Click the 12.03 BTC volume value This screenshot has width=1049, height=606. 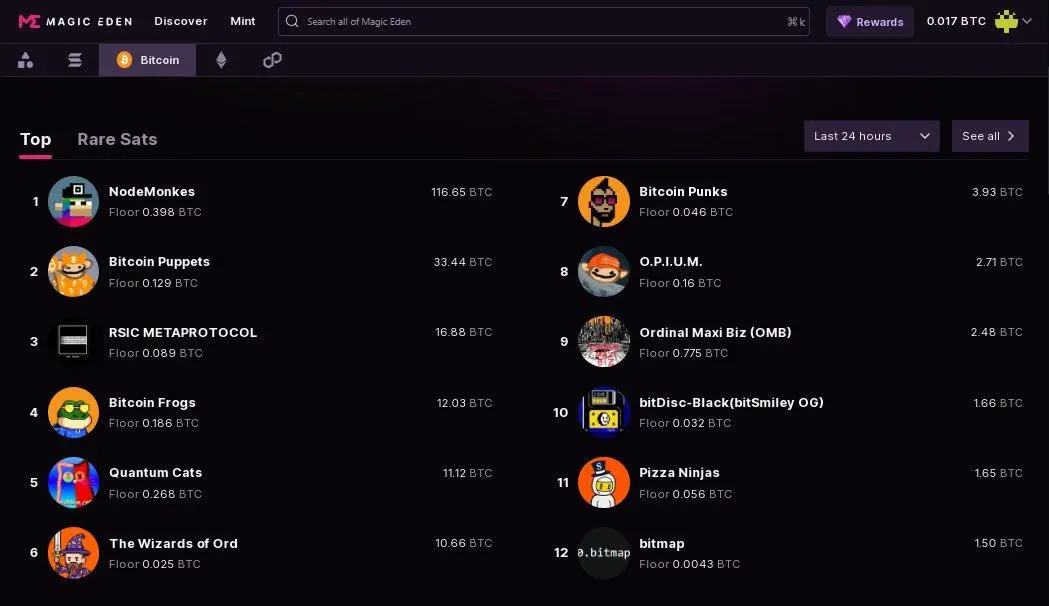pyautogui.click(x=464, y=403)
